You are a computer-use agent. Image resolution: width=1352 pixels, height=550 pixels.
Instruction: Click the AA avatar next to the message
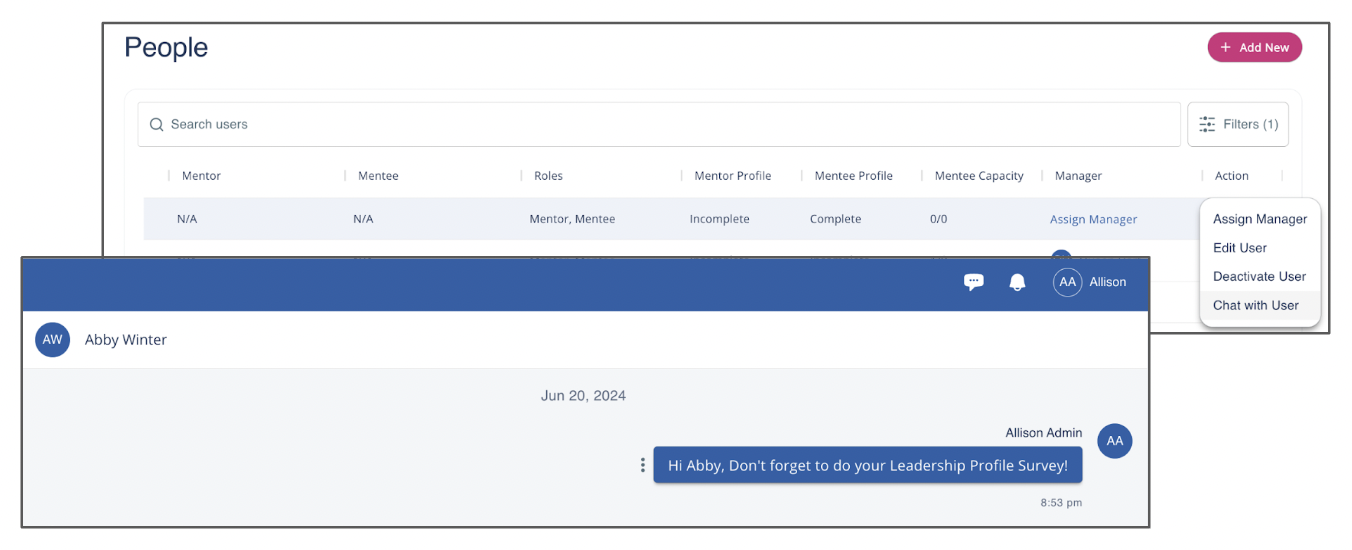1114,441
